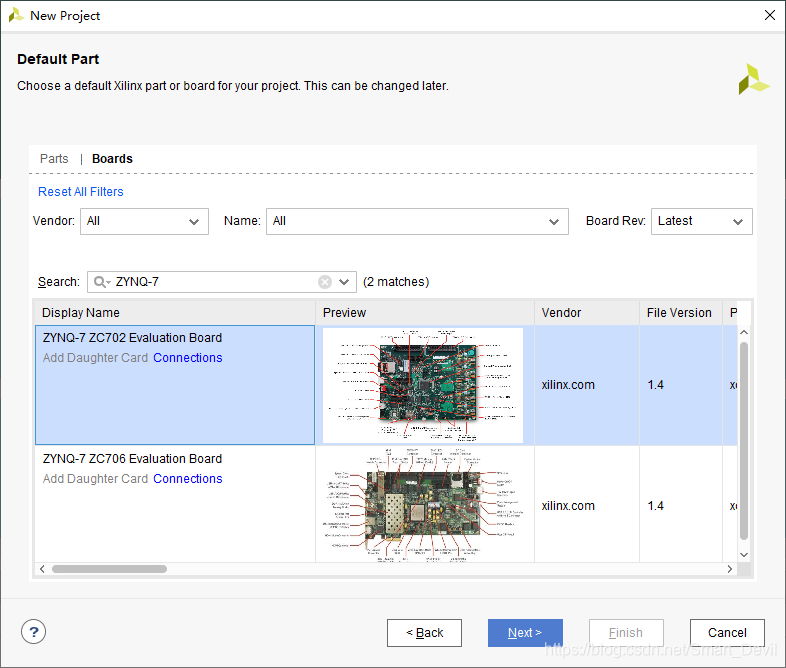Sort by Display Name column header
The height and width of the screenshot is (668, 786).
pyautogui.click(x=174, y=313)
